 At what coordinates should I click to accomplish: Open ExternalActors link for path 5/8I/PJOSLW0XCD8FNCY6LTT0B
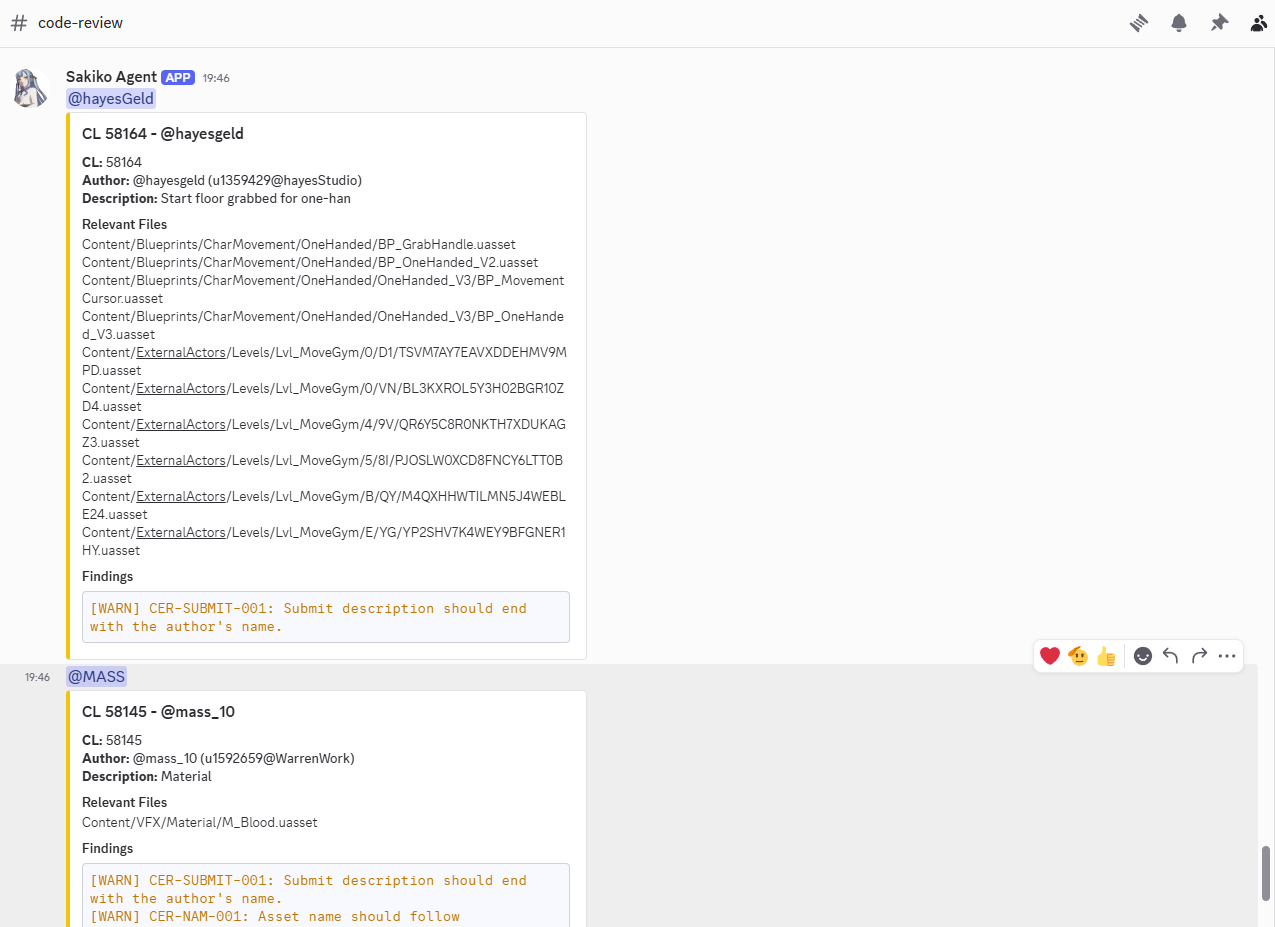181,460
